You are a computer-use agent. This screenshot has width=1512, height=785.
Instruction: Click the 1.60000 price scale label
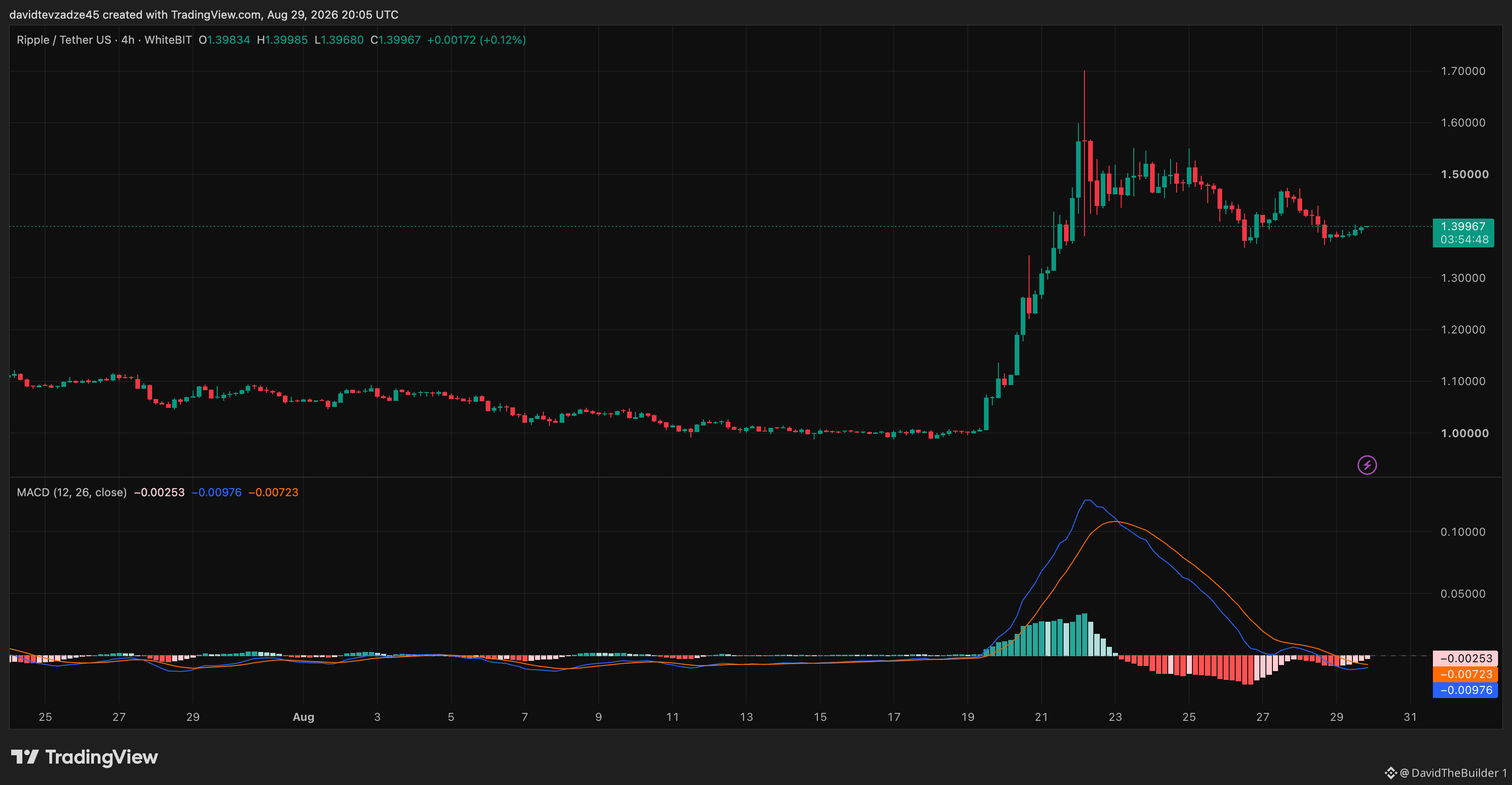tap(1463, 123)
